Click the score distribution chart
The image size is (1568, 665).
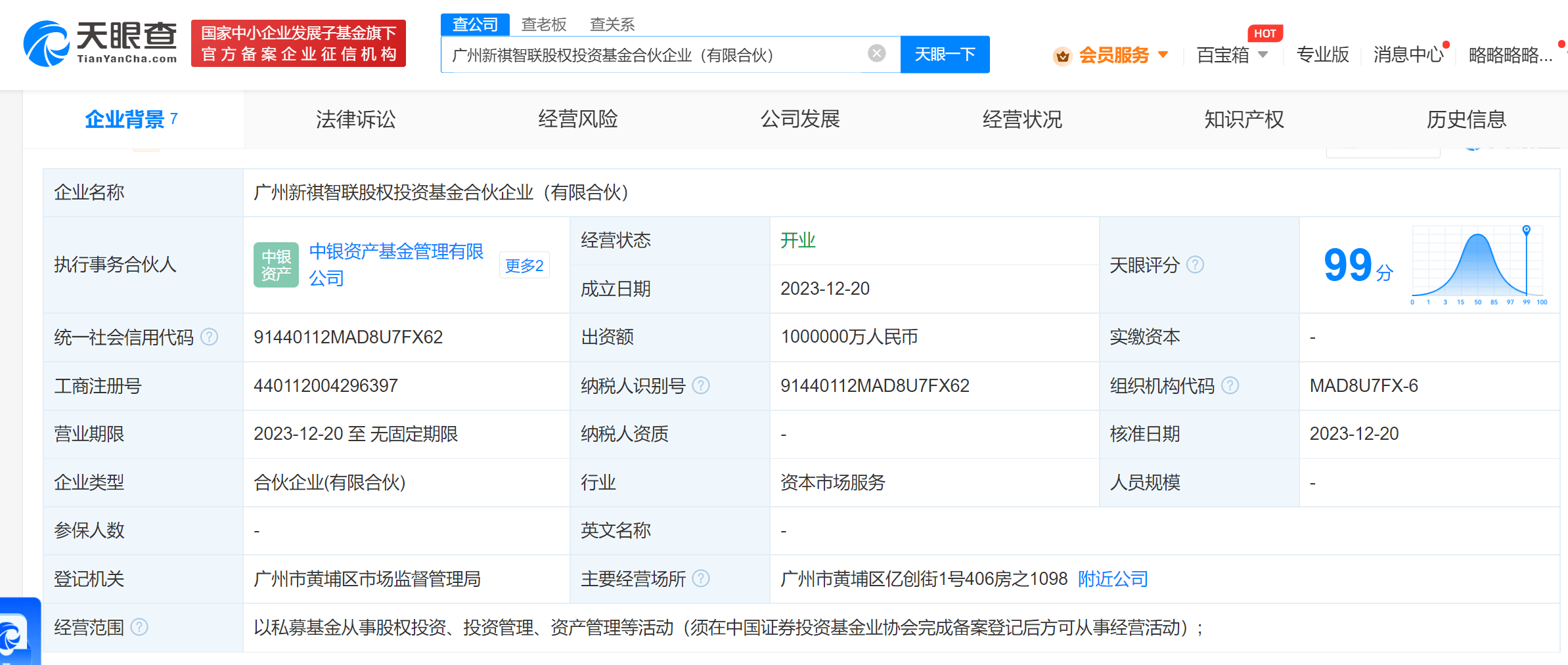point(1480,265)
